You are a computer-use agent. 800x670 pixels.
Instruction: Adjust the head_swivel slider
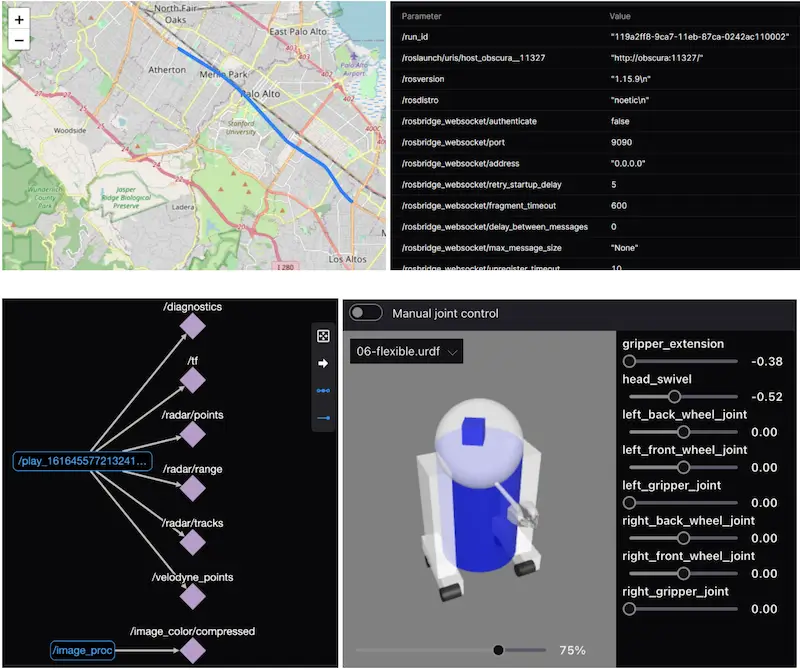click(674, 397)
